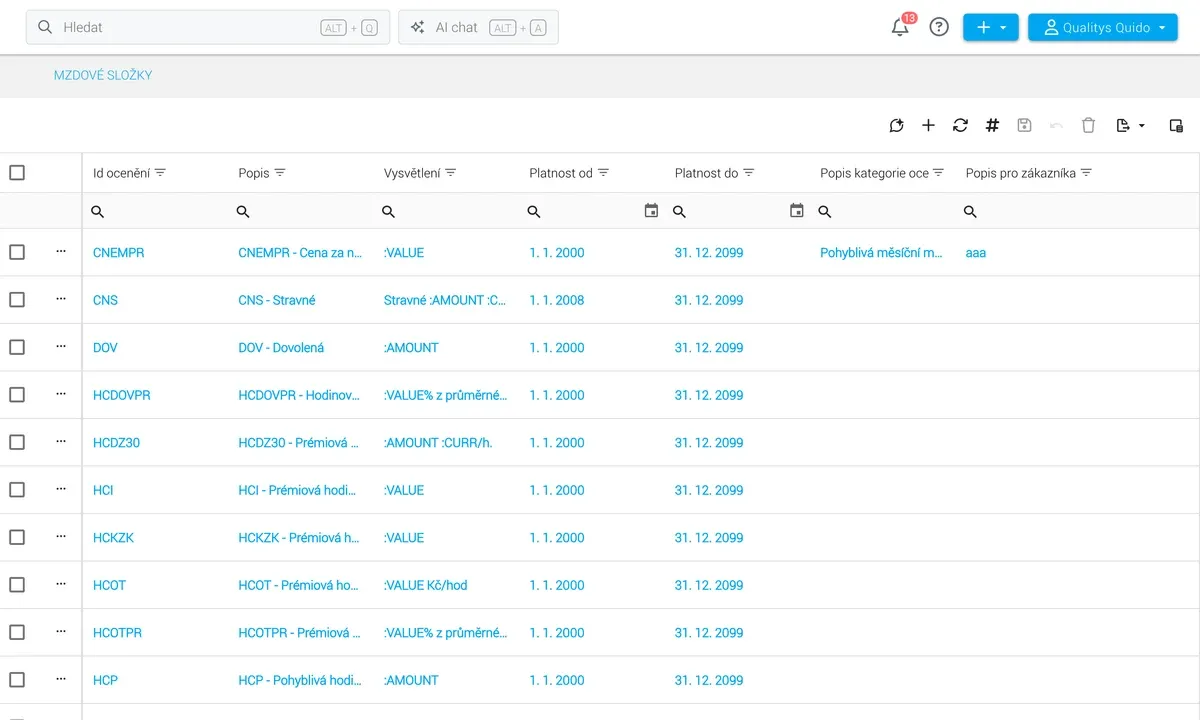Click the save floppy disk icon
This screenshot has width=1200, height=720.
tap(1024, 125)
